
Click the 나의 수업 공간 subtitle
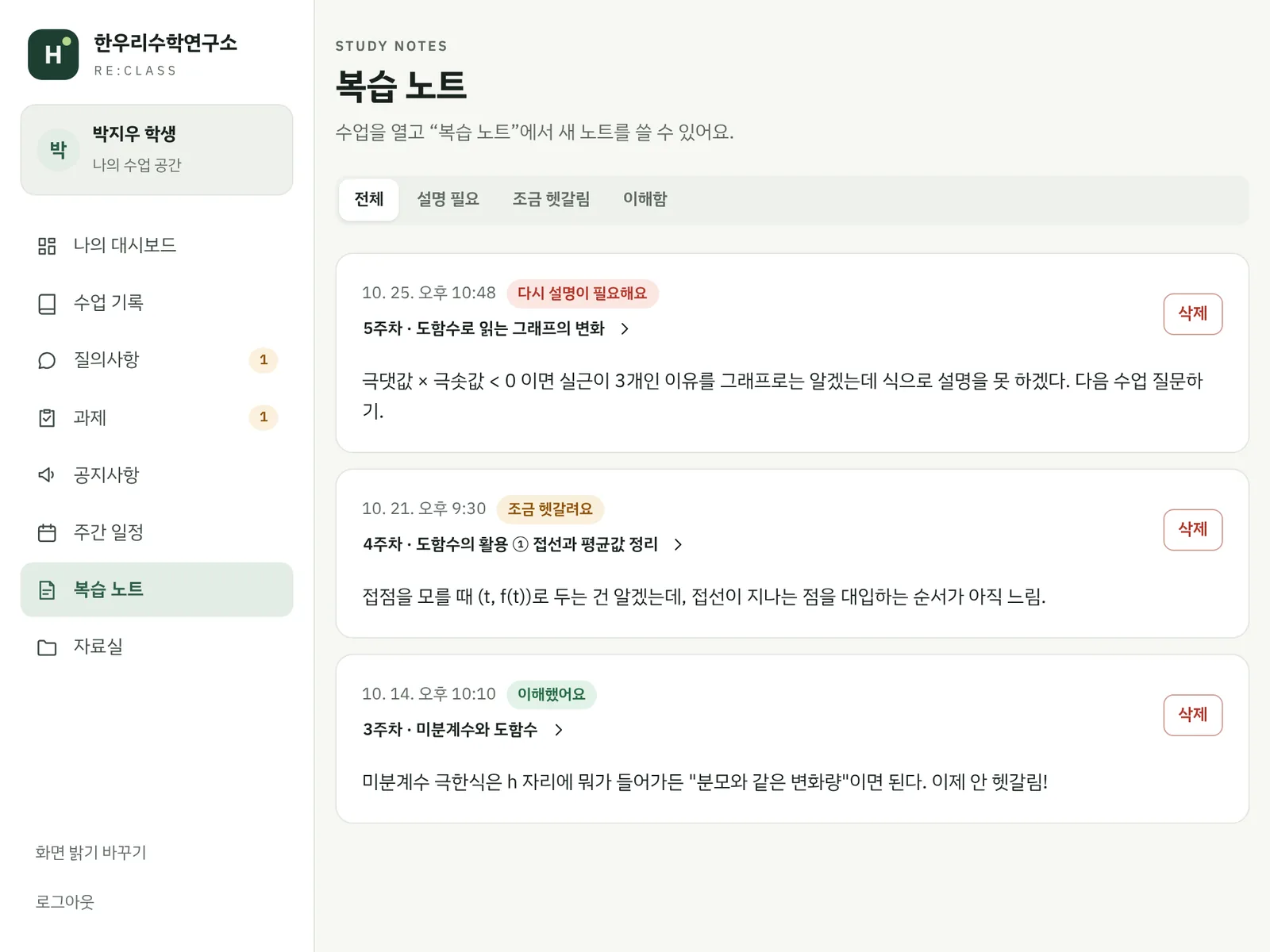[x=137, y=165]
